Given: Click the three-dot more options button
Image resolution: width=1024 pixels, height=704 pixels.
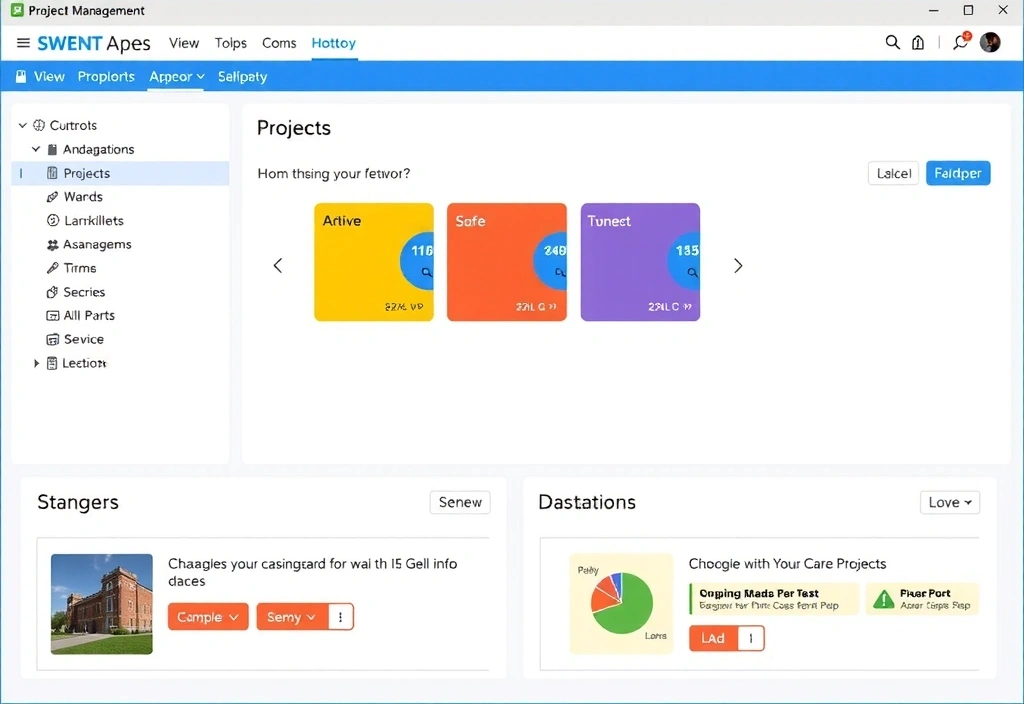Looking at the screenshot, I should point(341,617).
